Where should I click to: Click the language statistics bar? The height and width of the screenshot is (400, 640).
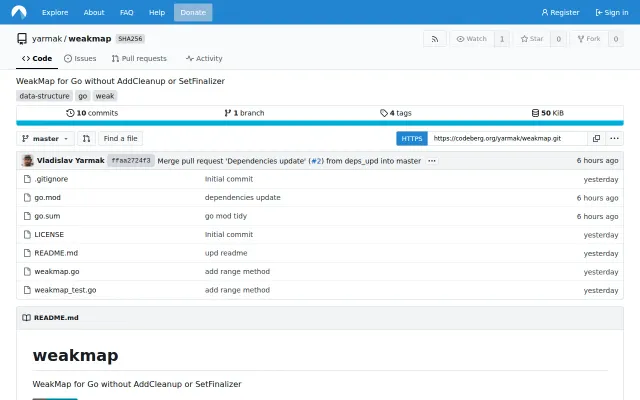pyautogui.click(x=320, y=123)
